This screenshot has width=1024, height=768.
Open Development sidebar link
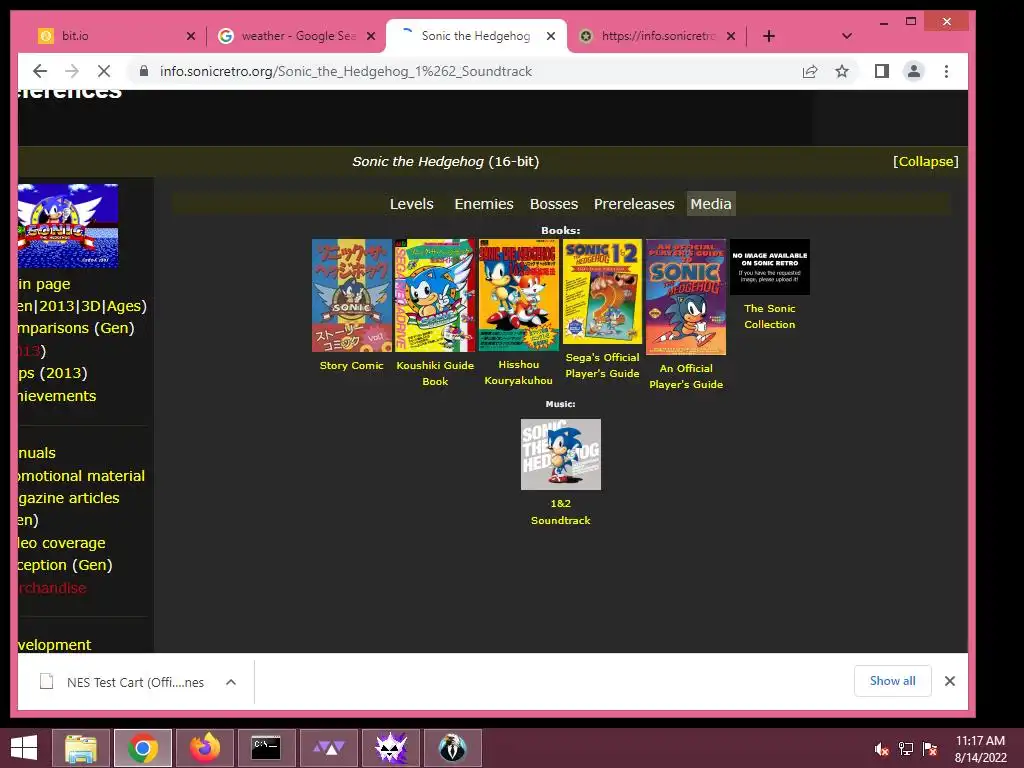click(x=55, y=645)
